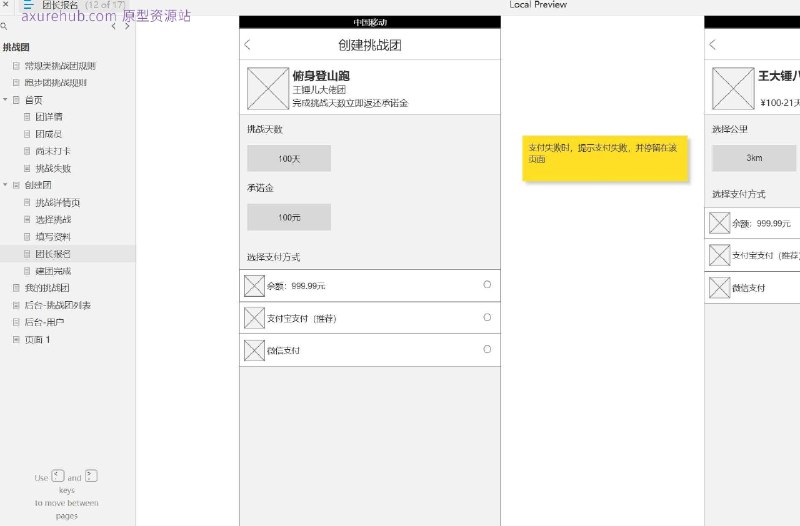Click the 选择支付方式 label in center screen
This screenshot has height=526, width=800.
pos(273,257)
